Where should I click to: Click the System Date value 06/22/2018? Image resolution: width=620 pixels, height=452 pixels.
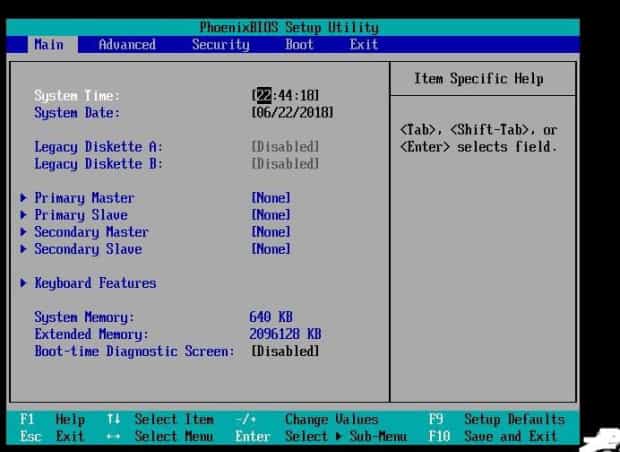pyautogui.click(x=292, y=113)
